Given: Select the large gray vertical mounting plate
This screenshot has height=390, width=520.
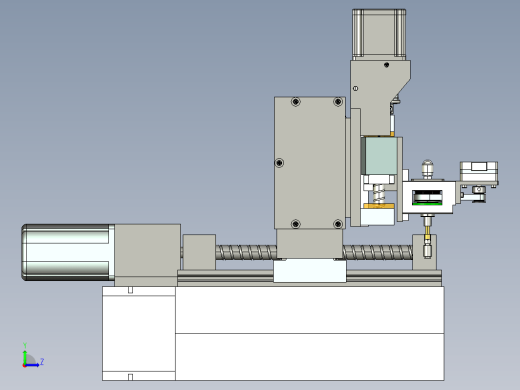Looking at the screenshot, I should click(310, 163).
